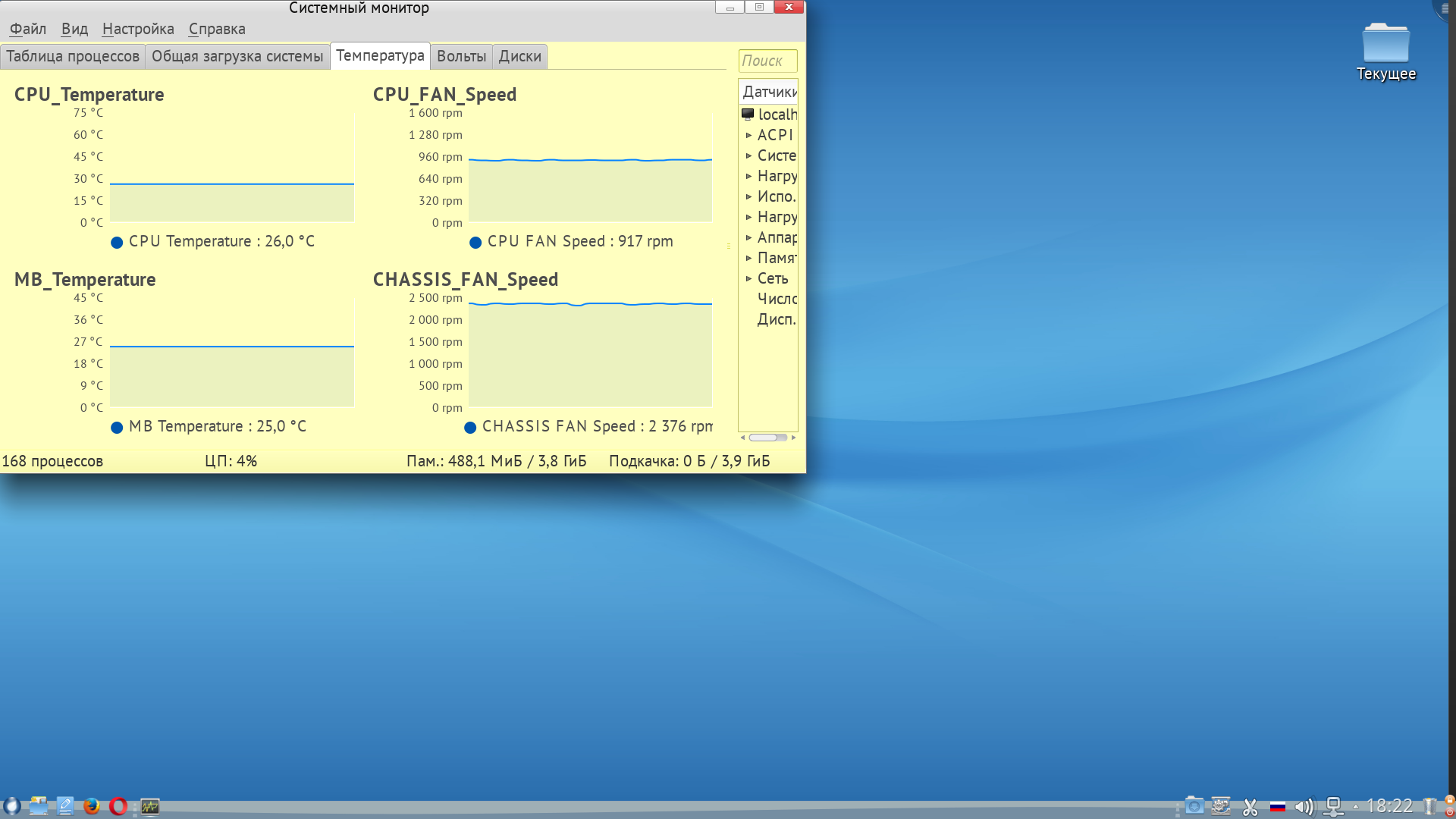Show hidden tray icons arrow
This screenshot has width=1456, height=819.
(x=1356, y=806)
